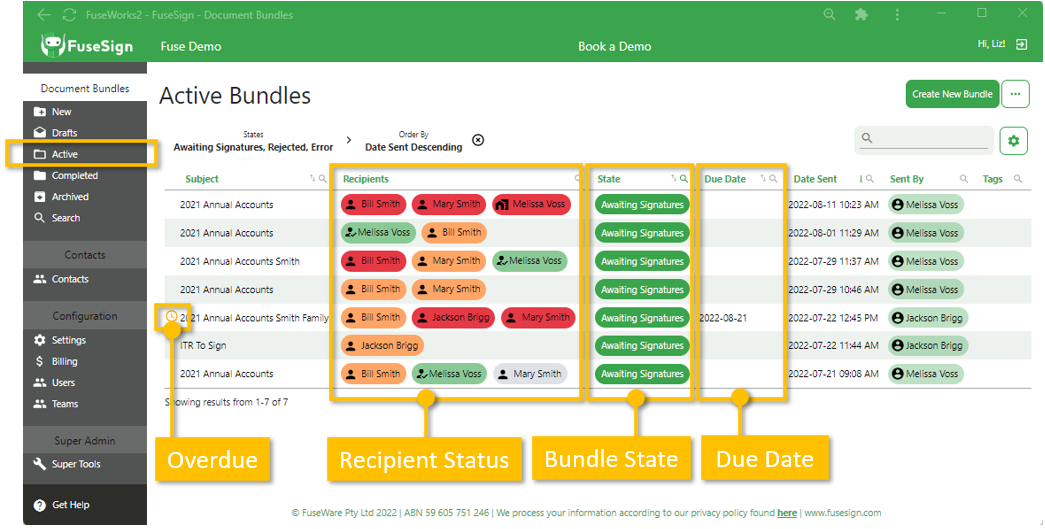This screenshot has width=1045, height=529.
Task: Click the overdue clock icon on Smith Family row
Action: [x=172, y=317]
